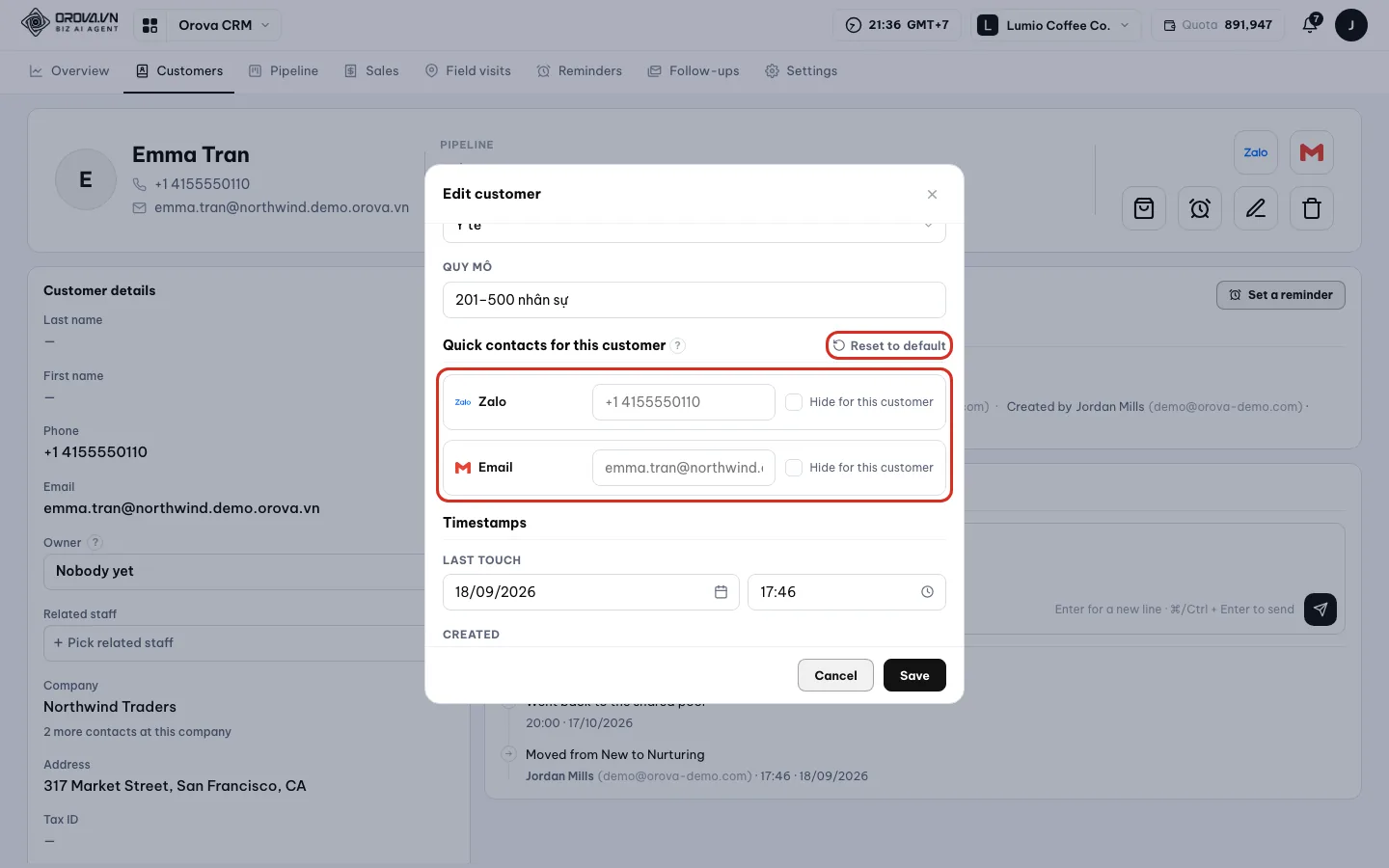
Task: Open Gmail quick contact button in header
Action: tap(1312, 152)
